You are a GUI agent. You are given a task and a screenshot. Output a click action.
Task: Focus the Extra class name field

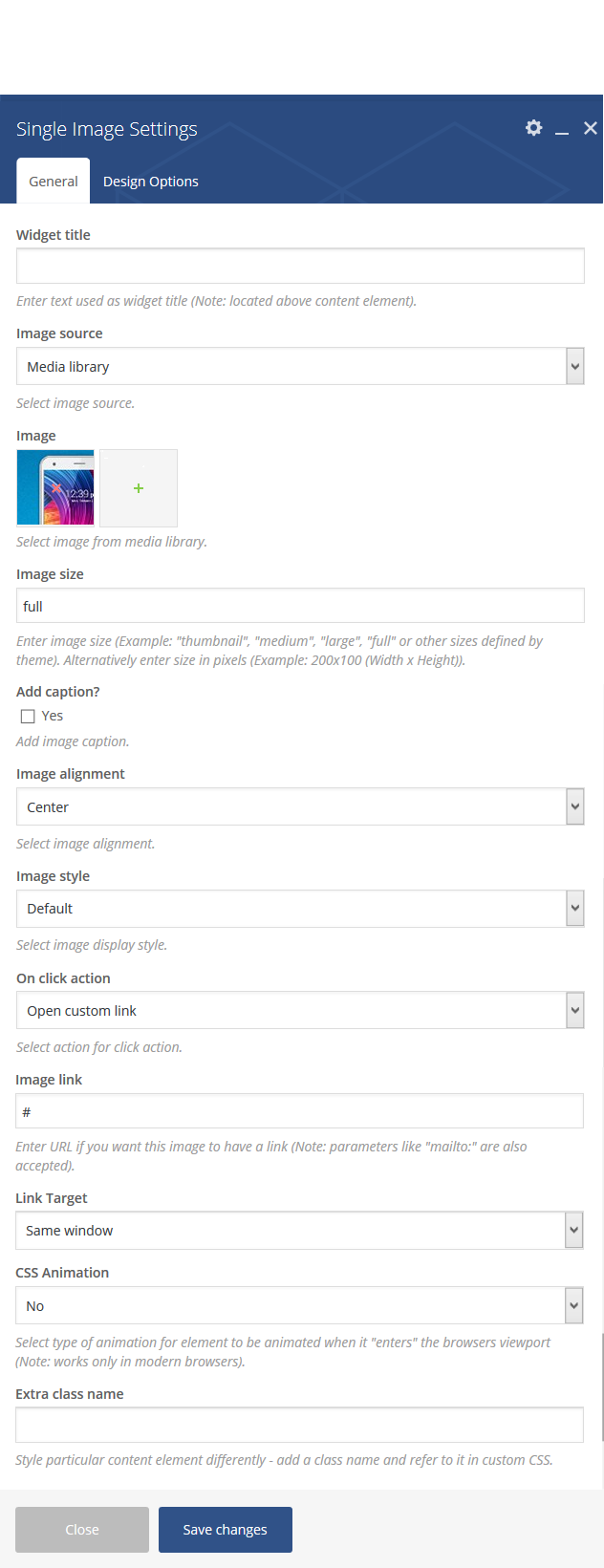pyautogui.click(x=299, y=1425)
